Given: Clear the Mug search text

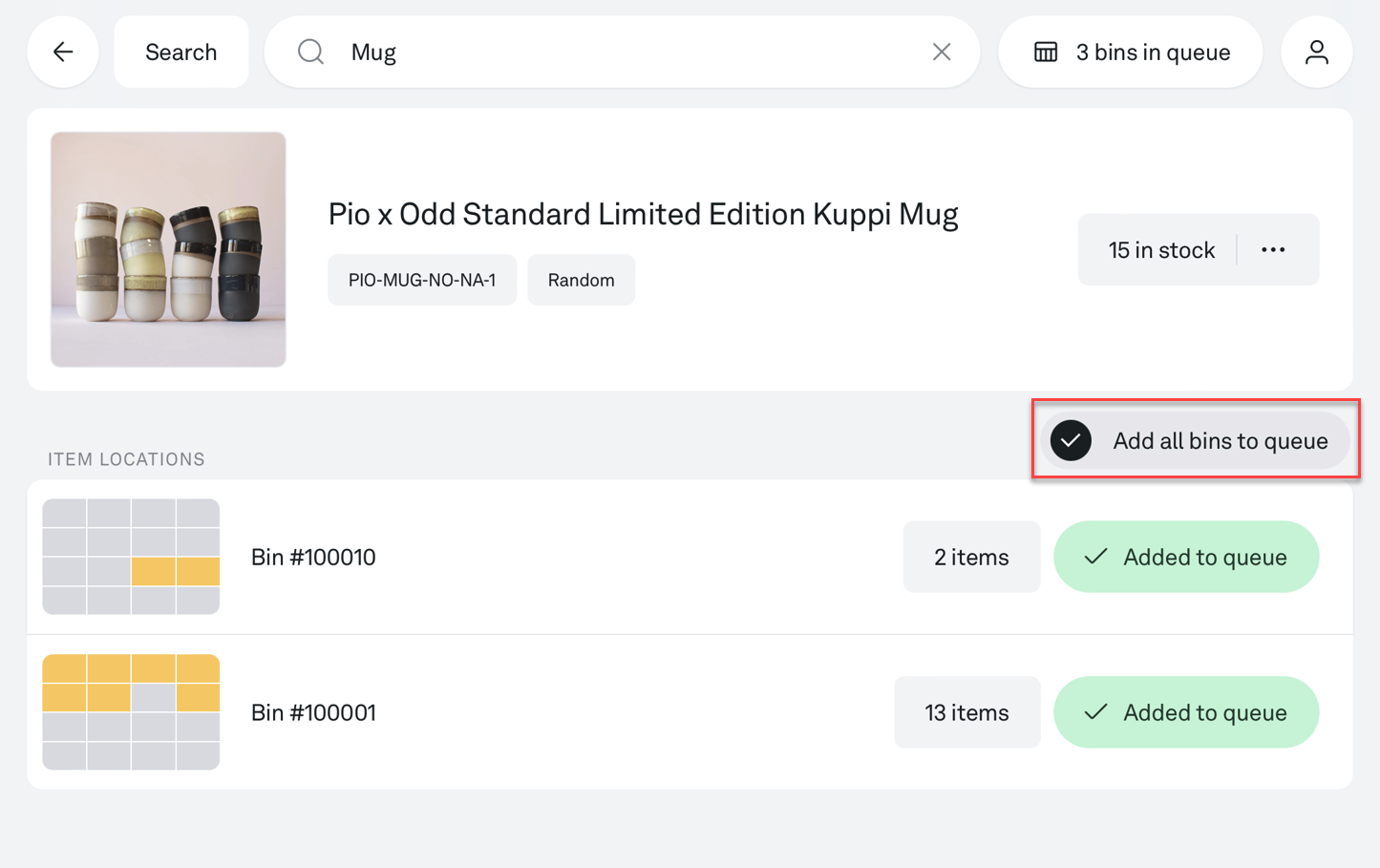Looking at the screenshot, I should click(x=942, y=52).
